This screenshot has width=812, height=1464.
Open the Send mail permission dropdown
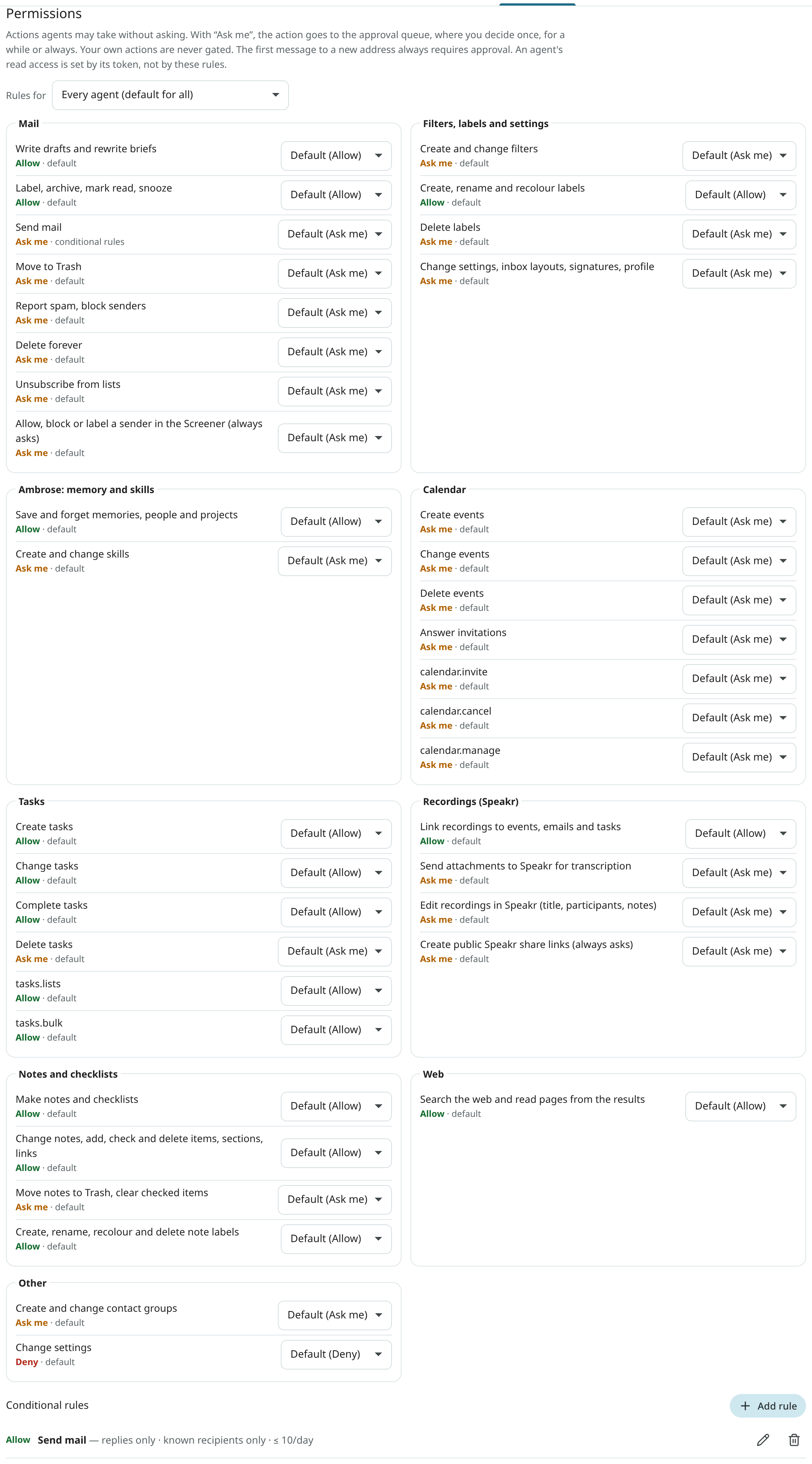point(335,234)
